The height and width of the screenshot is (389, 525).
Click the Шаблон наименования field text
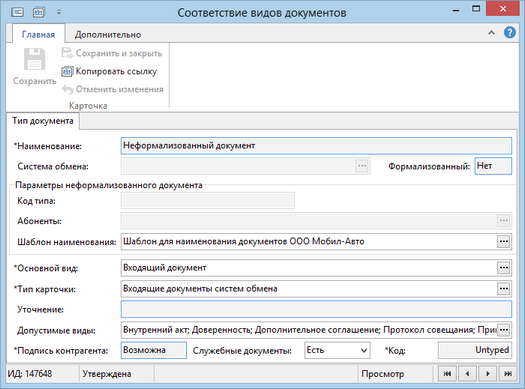tap(243, 241)
